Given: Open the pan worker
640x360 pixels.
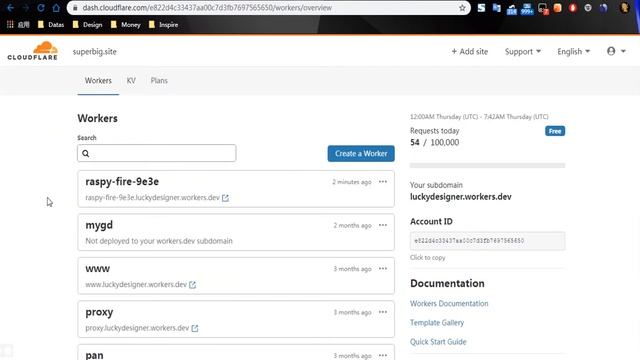Looking at the screenshot, I should (x=94, y=355).
